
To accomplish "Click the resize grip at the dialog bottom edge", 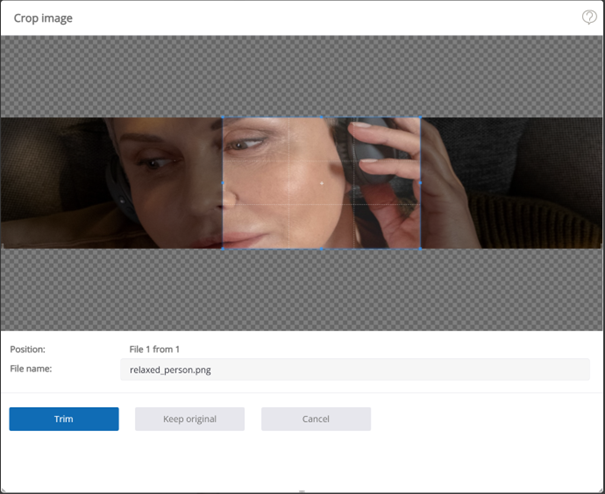I will [x=302, y=490].
